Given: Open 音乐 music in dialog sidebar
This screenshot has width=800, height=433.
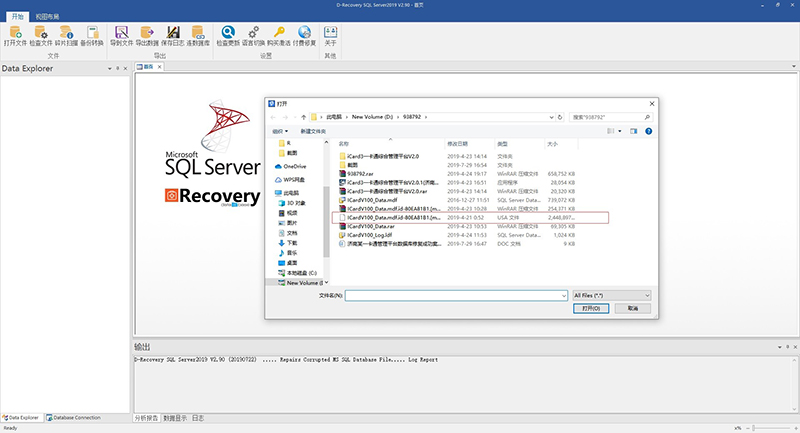Looking at the screenshot, I should pos(288,253).
